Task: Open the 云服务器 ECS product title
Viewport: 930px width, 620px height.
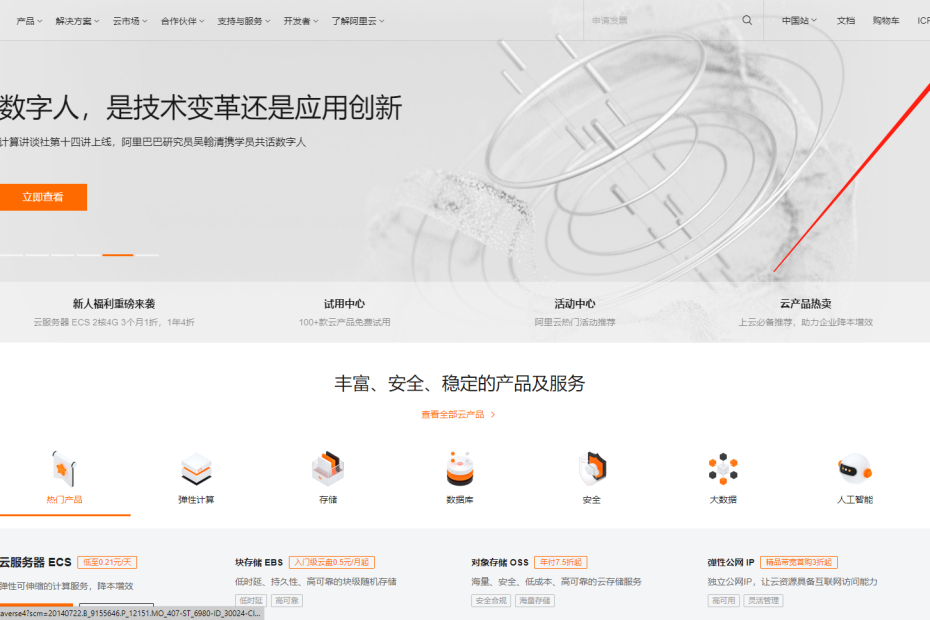Action: pyautogui.click(x=35, y=562)
